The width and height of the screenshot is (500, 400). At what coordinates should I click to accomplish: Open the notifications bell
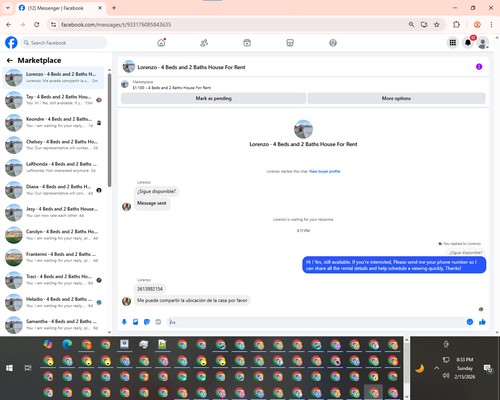468,43
